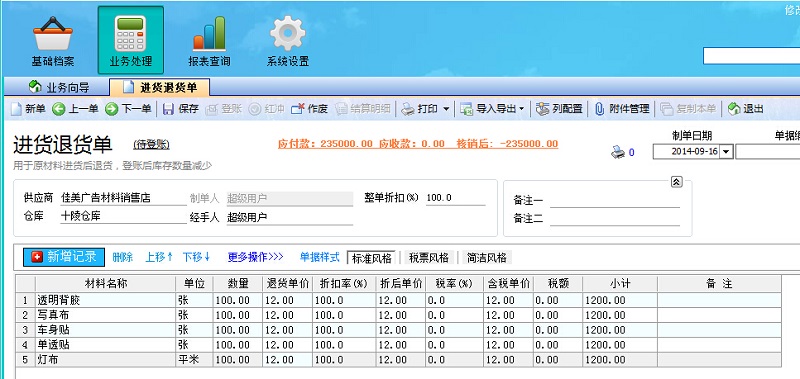Click the 登账 toolbar button
Screen dimensions: 800x379
click(x=223, y=109)
